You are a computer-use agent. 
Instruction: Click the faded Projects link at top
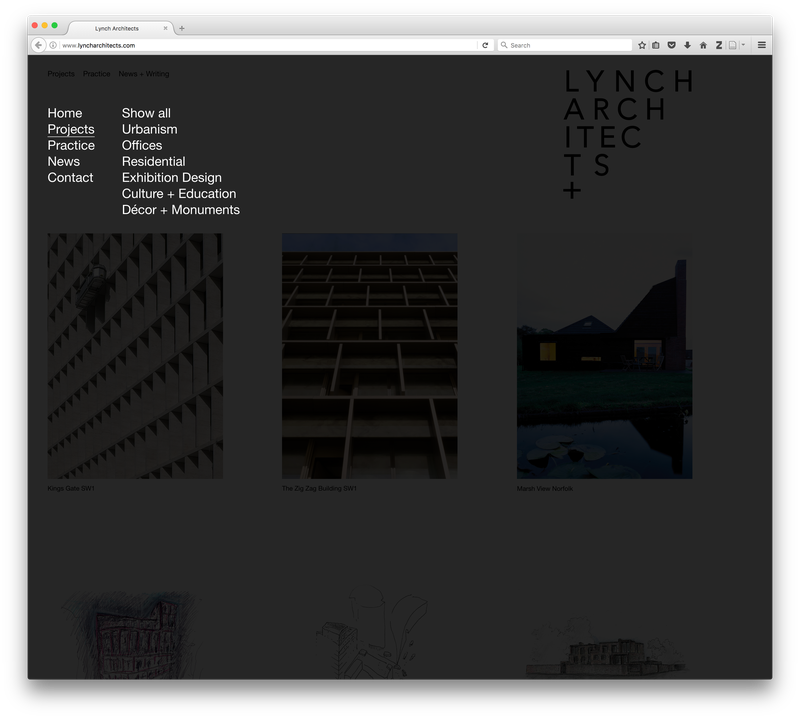[x=61, y=73]
